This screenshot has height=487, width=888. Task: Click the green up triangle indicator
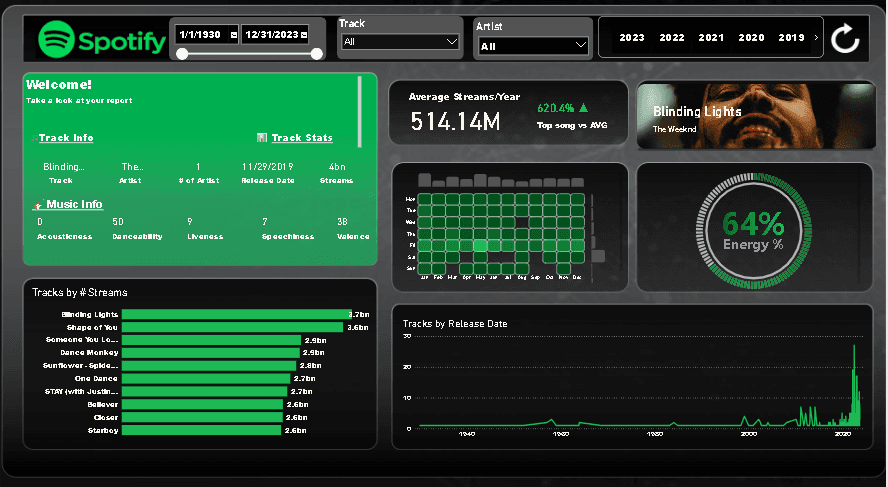pyautogui.click(x=584, y=108)
